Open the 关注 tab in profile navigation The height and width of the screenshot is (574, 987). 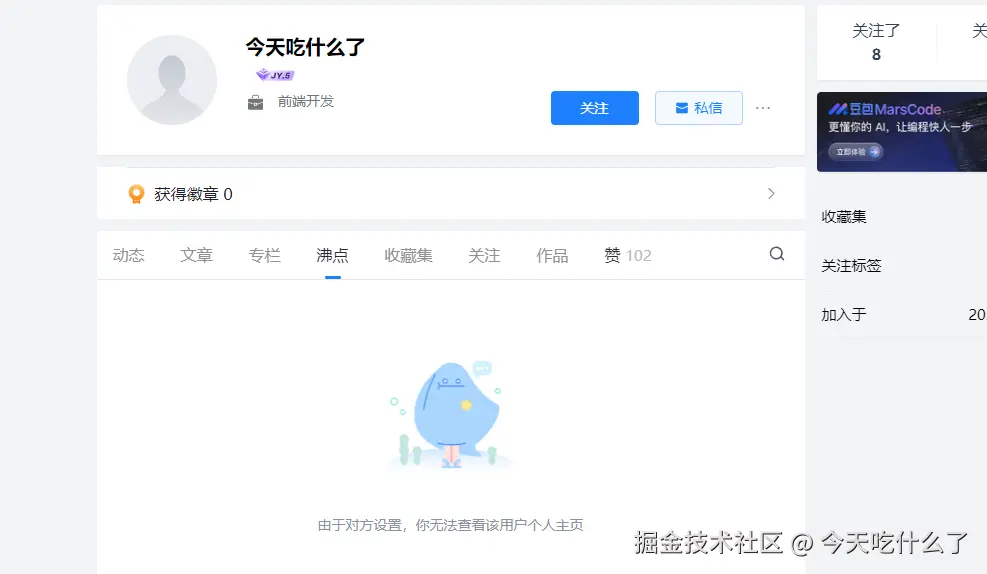(x=484, y=255)
